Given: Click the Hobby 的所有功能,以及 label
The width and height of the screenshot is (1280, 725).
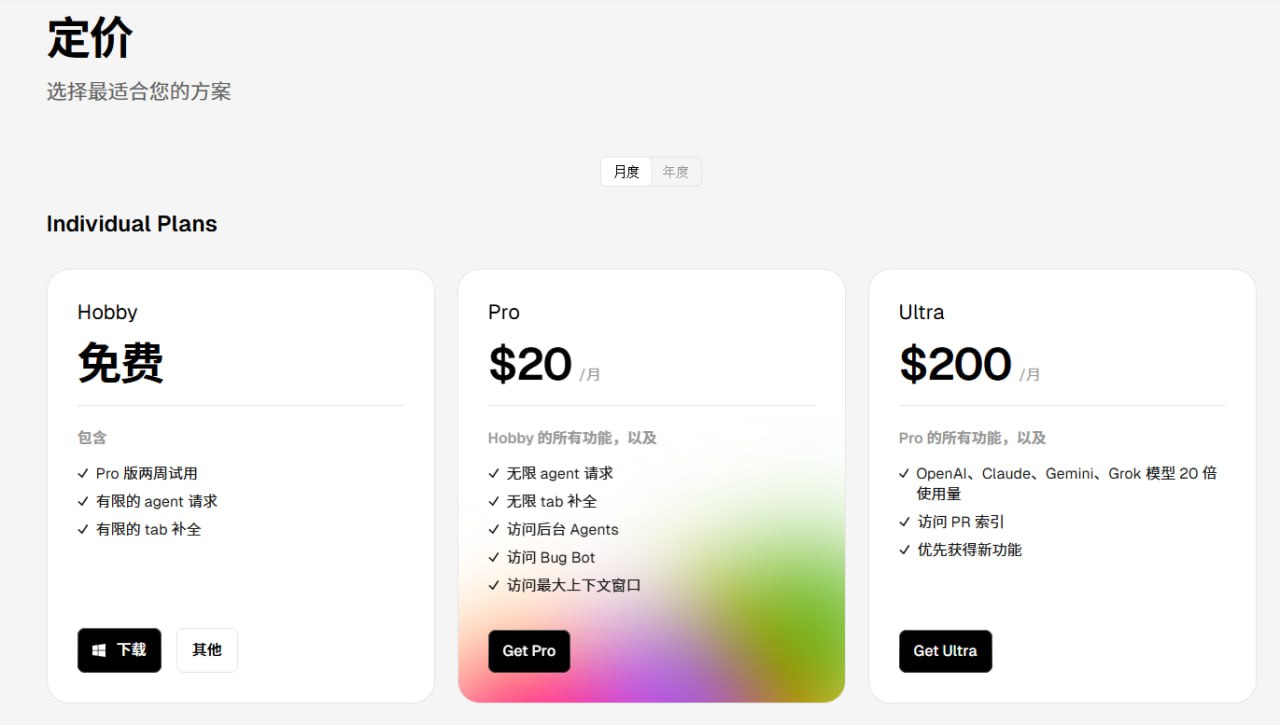Looking at the screenshot, I should (x=572, y=438).
